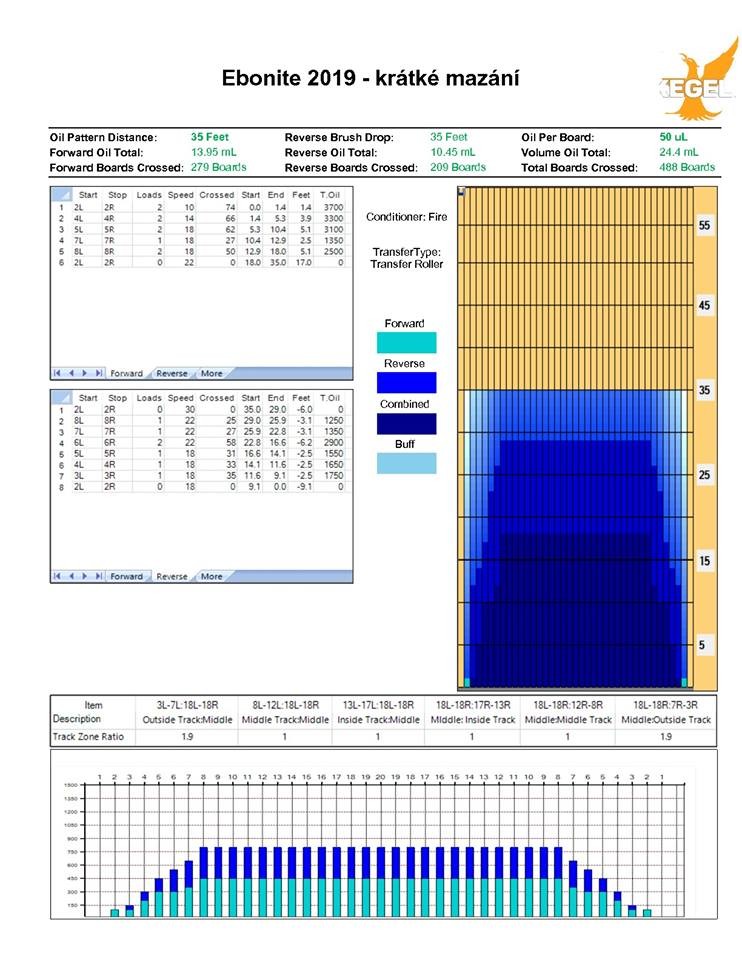742x960 pixels.
Task: Click select-all corner of lower table
Action: pos(61,398)
